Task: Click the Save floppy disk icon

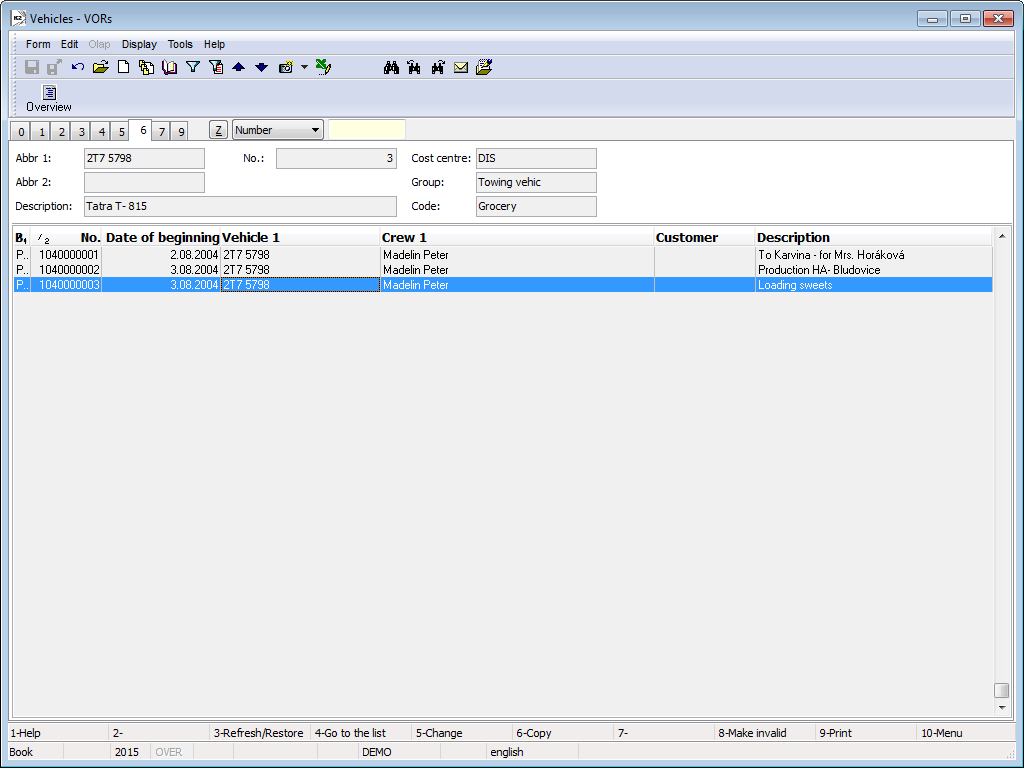Action: [x=31, y=67]
